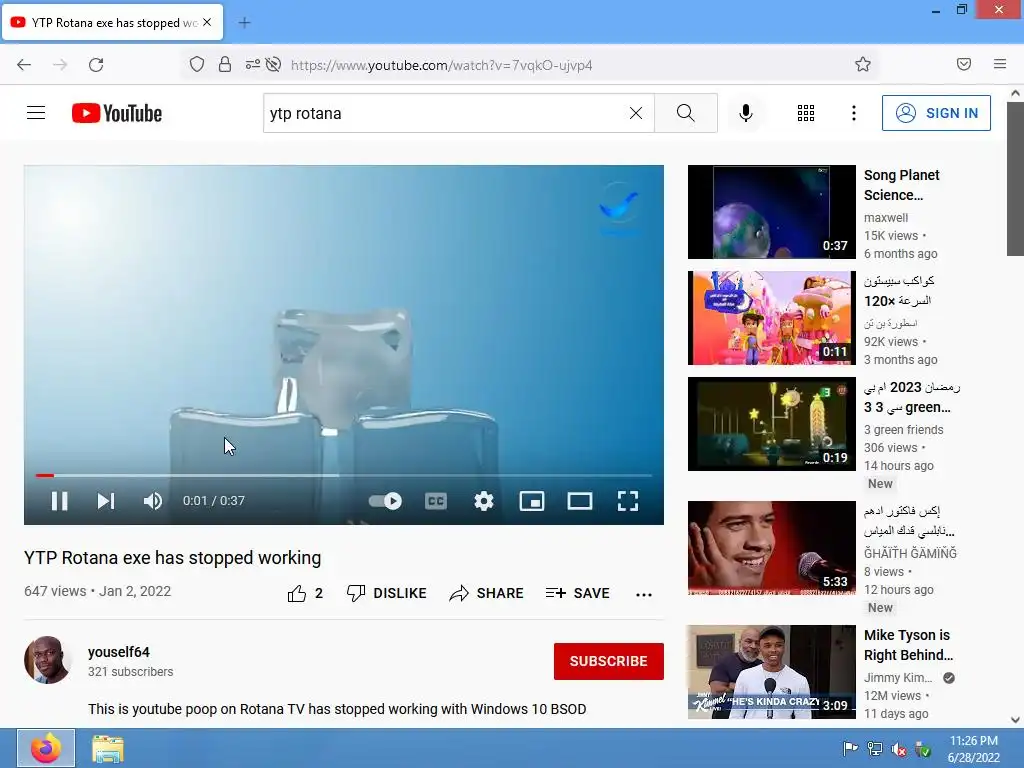Open the player settings gear
Viewport: 1024px width, 768px height.
point(484,501)
